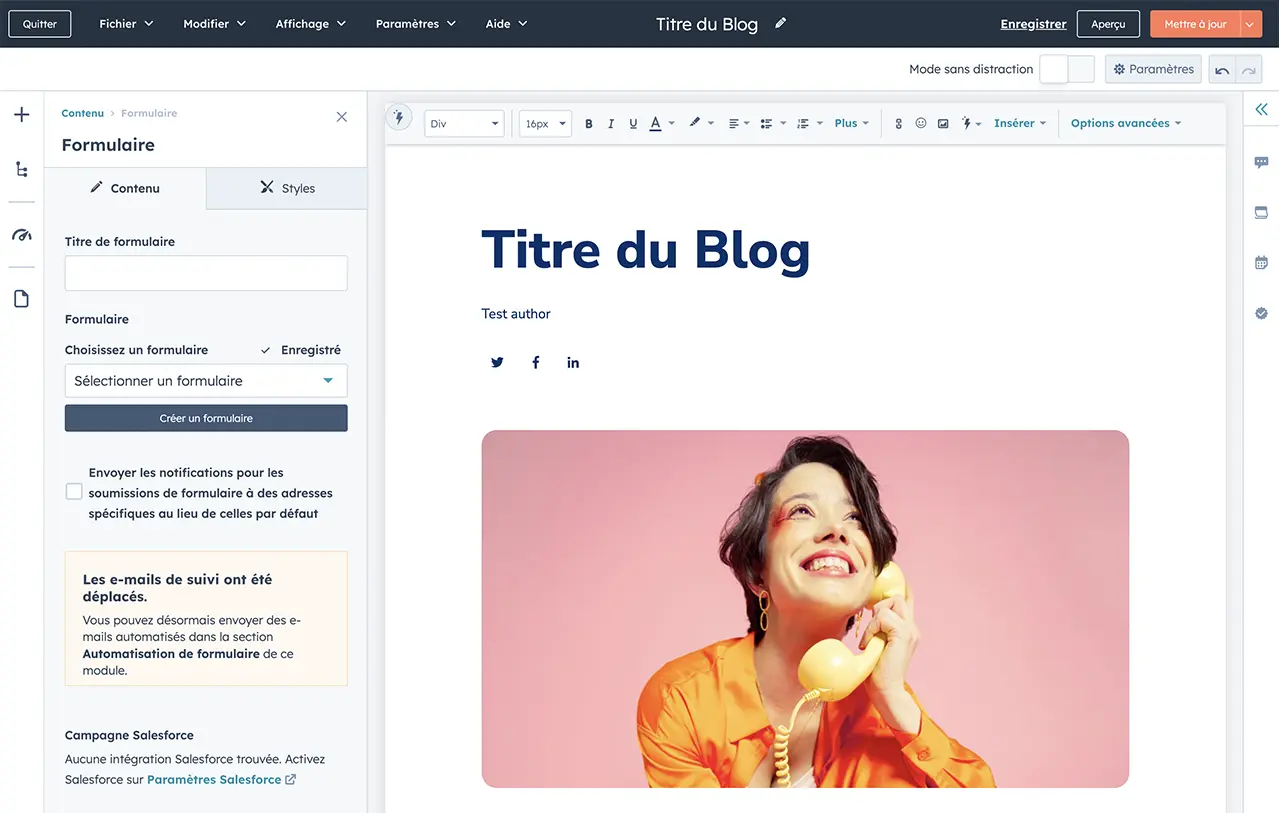Toggle Mode sans distraction switch
Viewport: 1280px width, 813px height.
[x=1067, y=69]
